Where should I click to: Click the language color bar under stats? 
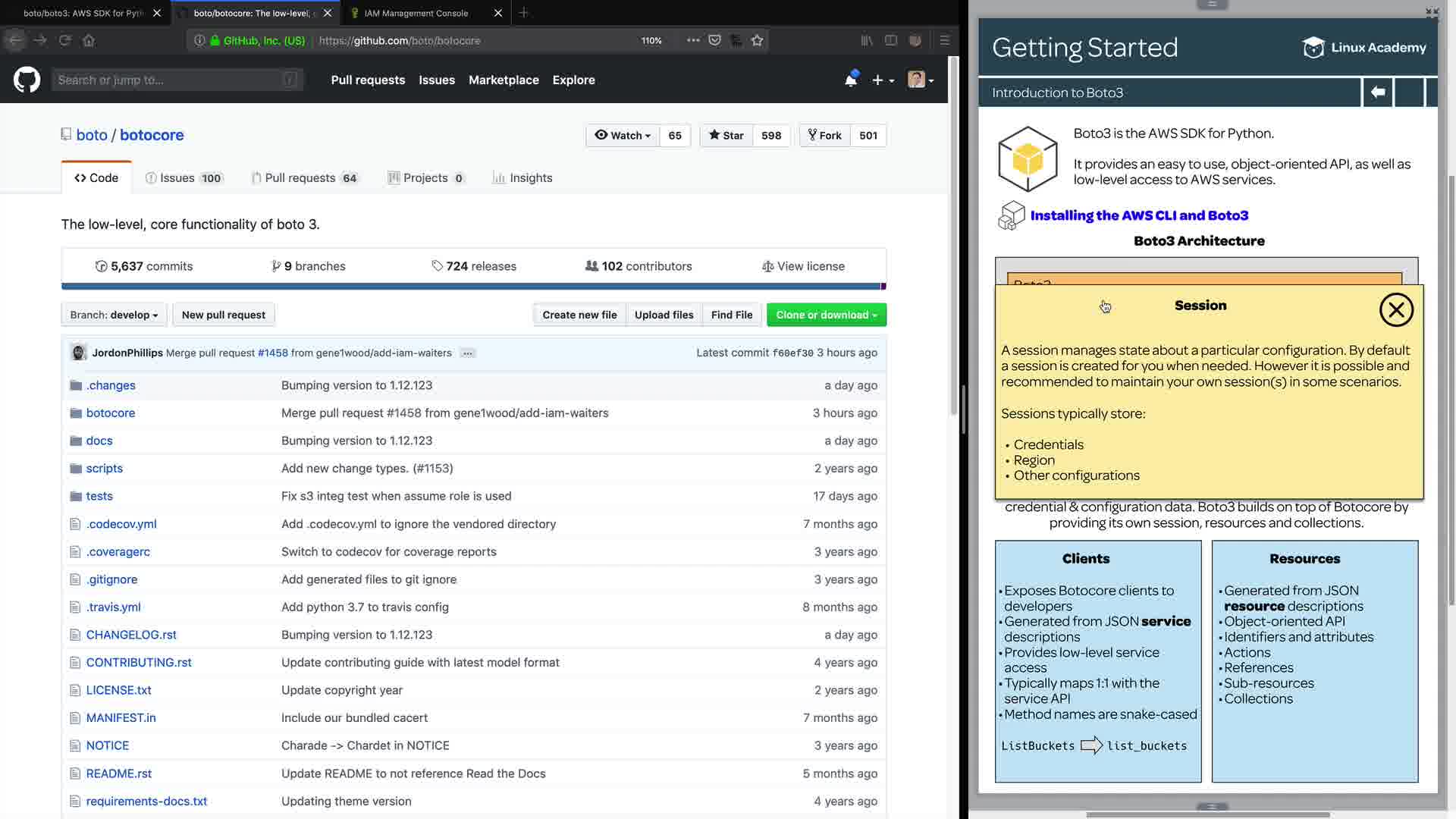point(473,287)
